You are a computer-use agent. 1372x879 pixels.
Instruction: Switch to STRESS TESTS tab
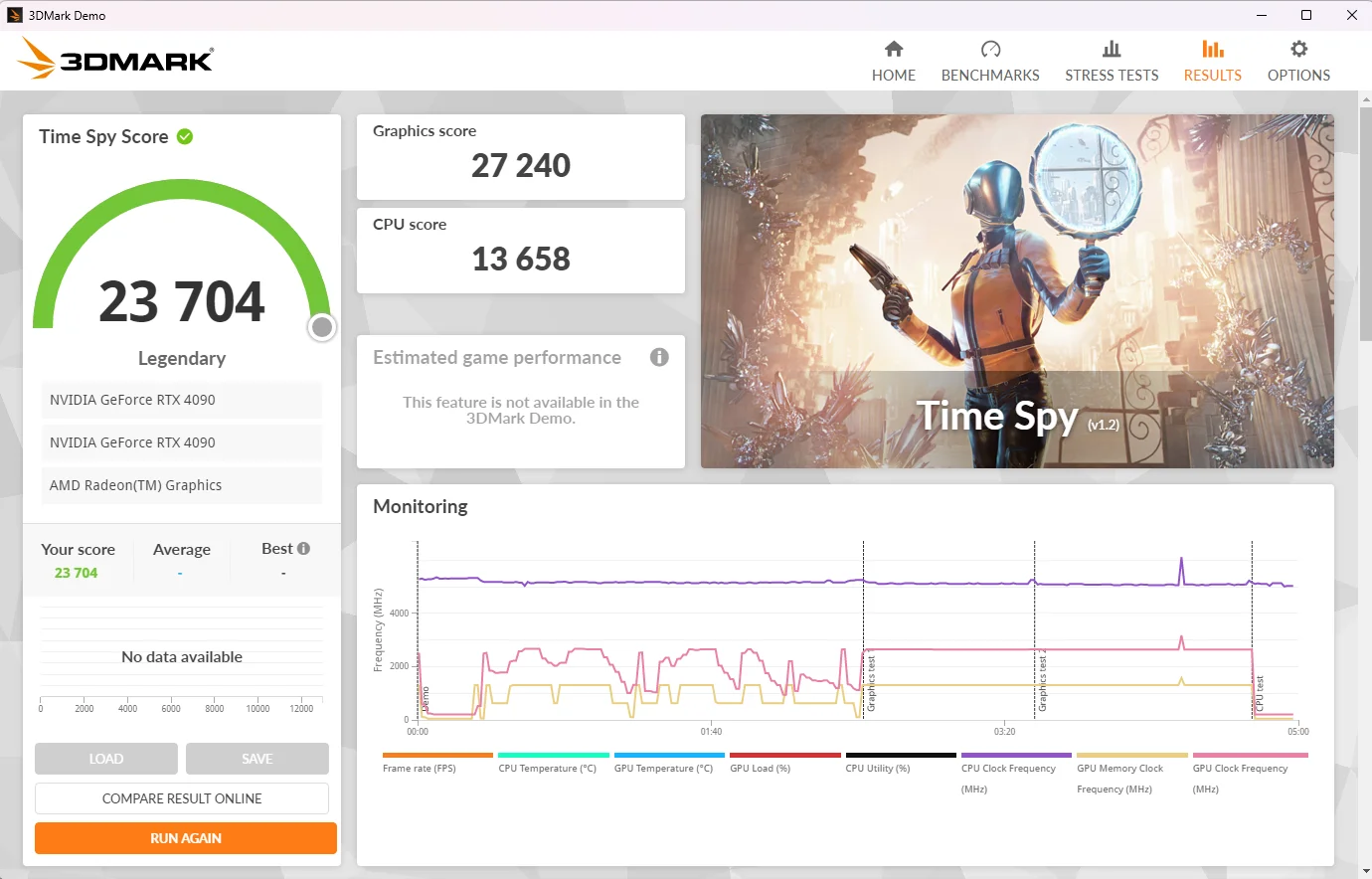1112,62
